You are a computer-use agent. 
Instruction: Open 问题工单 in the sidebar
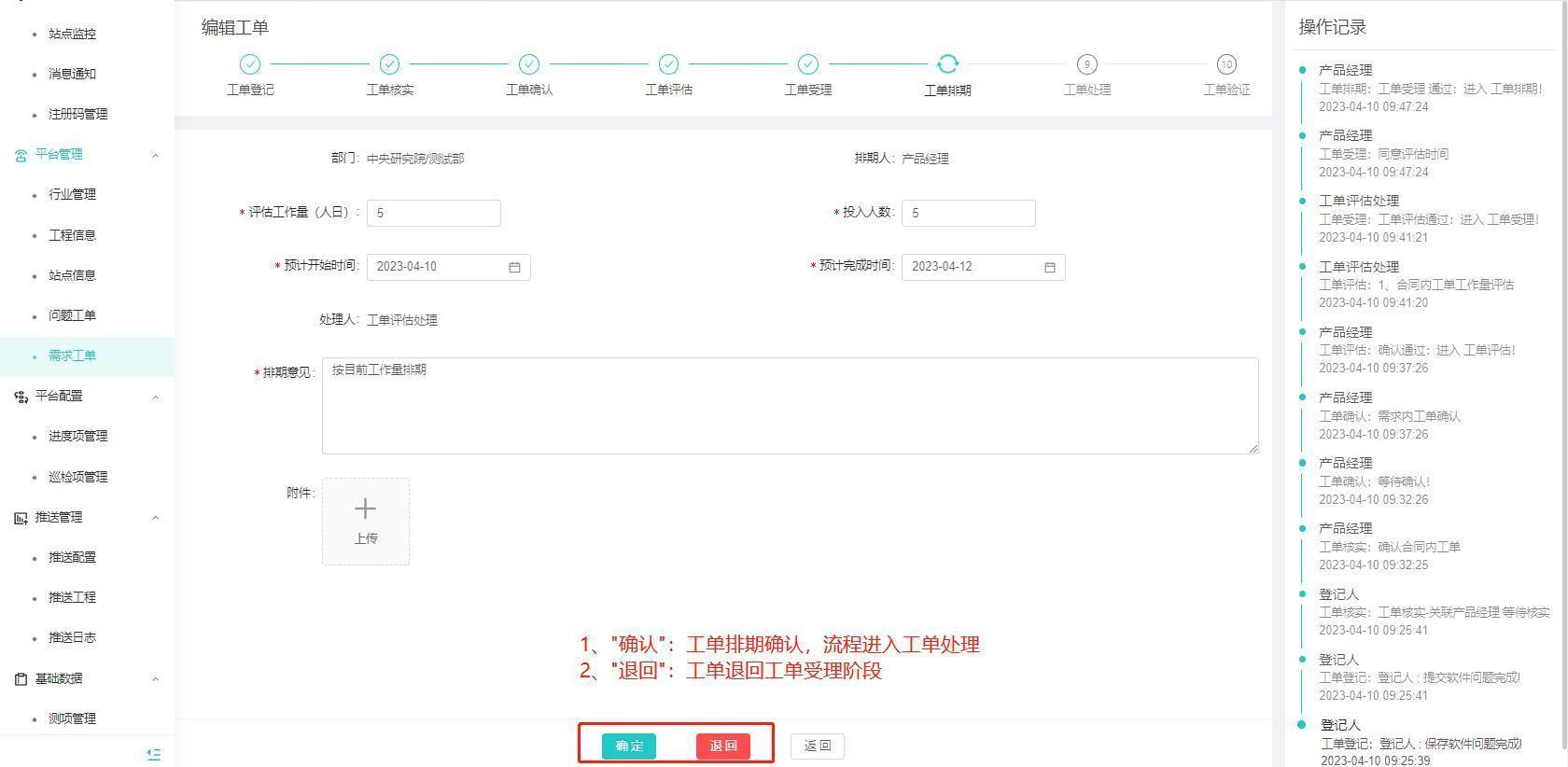pyautogui.click(x=72, y=315)
